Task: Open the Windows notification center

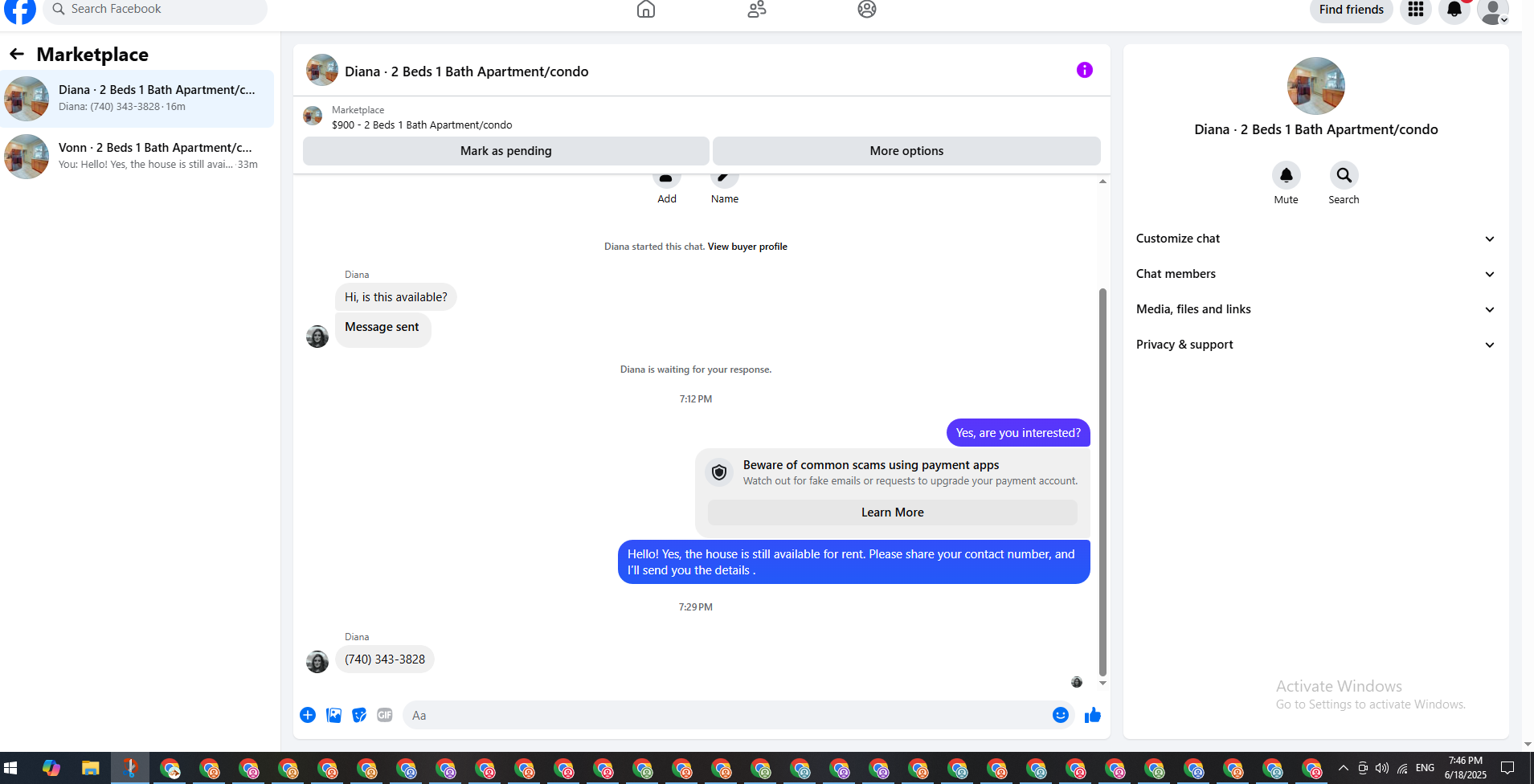Action: point(1507,768)
